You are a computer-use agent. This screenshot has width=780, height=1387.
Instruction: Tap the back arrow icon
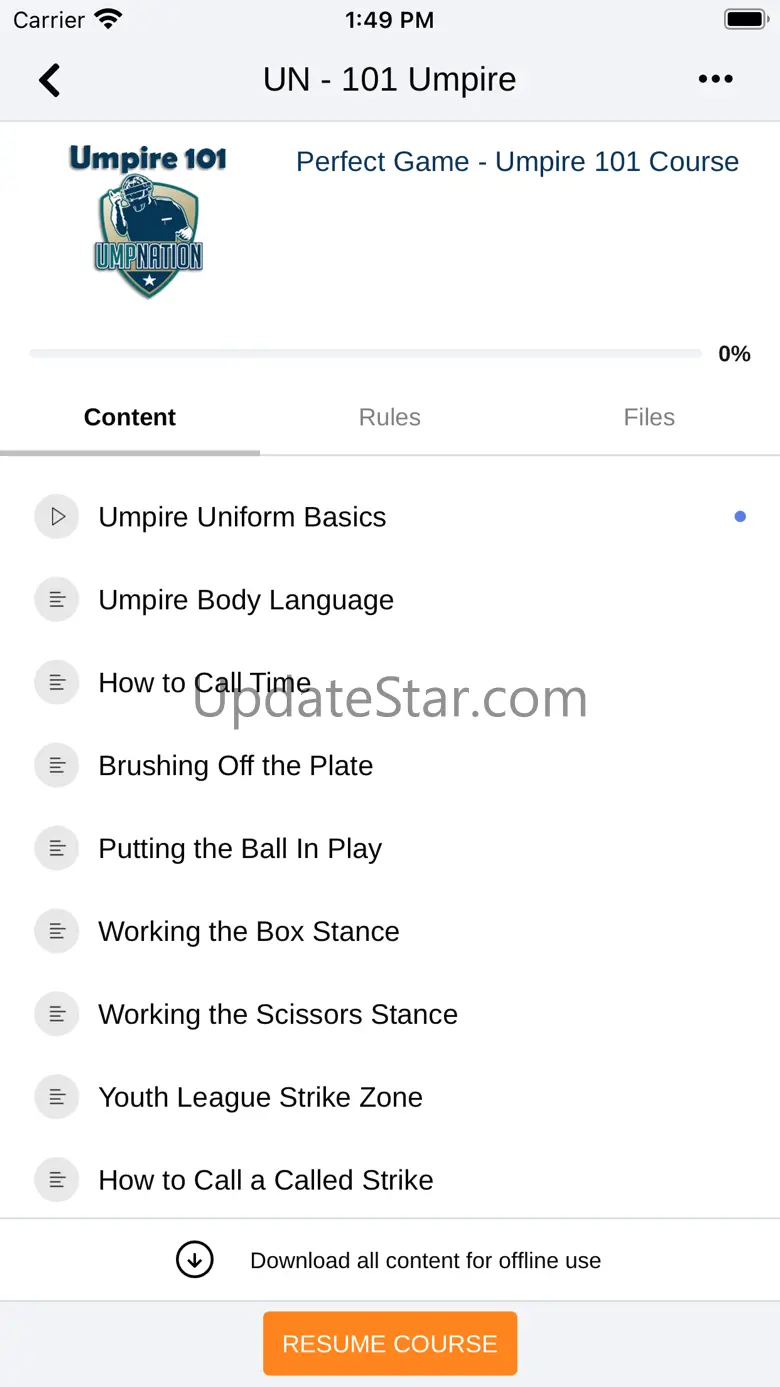point(49,80)
